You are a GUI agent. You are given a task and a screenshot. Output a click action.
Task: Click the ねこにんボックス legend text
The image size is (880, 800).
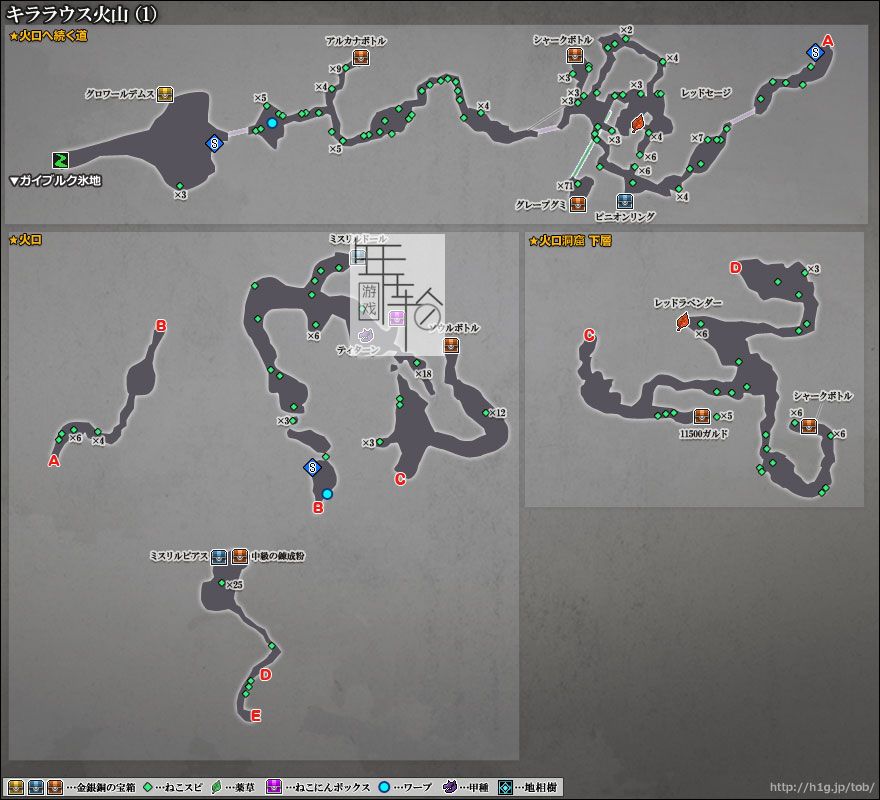(x=332, y=787)
